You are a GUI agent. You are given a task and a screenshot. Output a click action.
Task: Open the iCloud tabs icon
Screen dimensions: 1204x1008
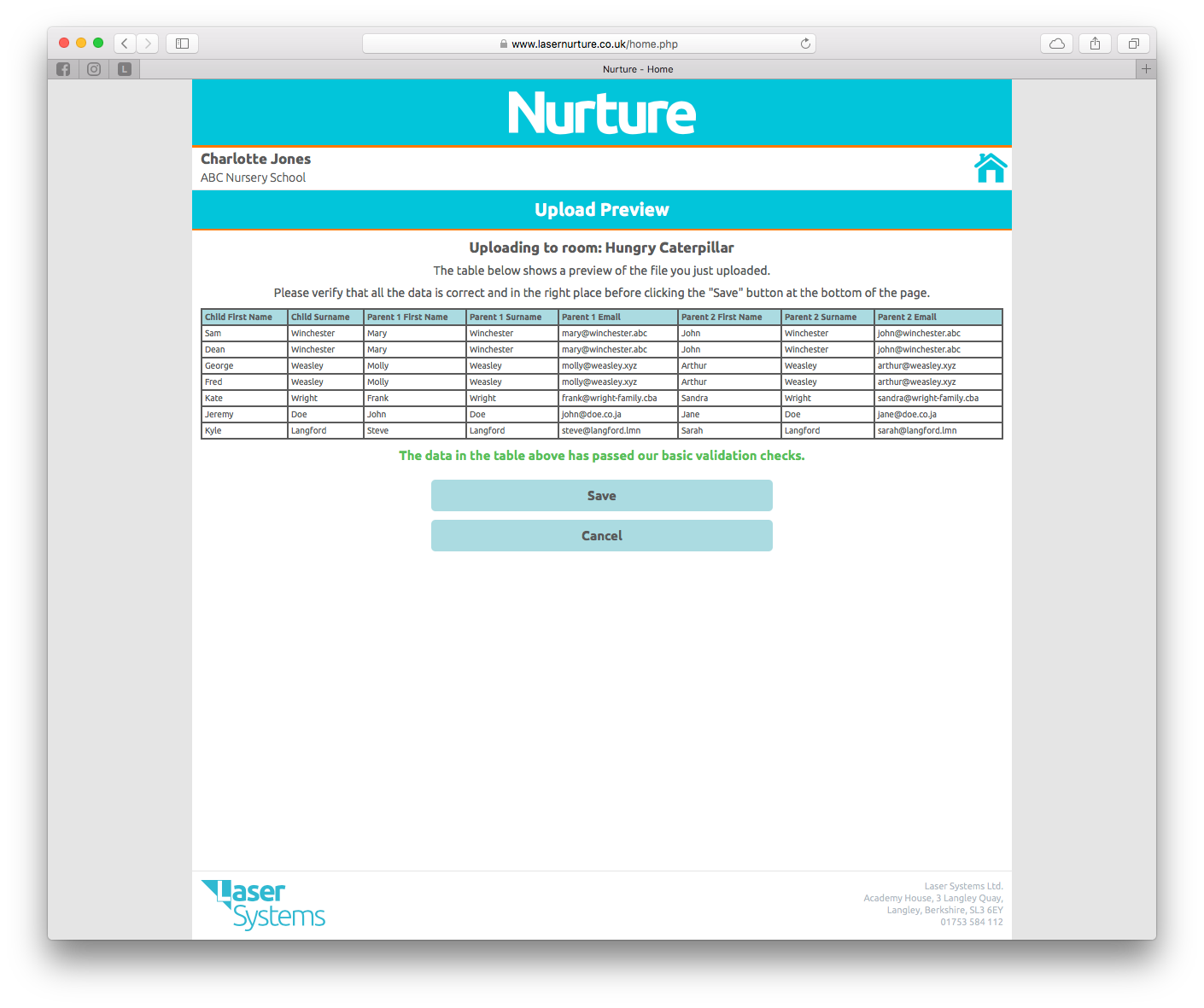click(x=1057, y=44)
